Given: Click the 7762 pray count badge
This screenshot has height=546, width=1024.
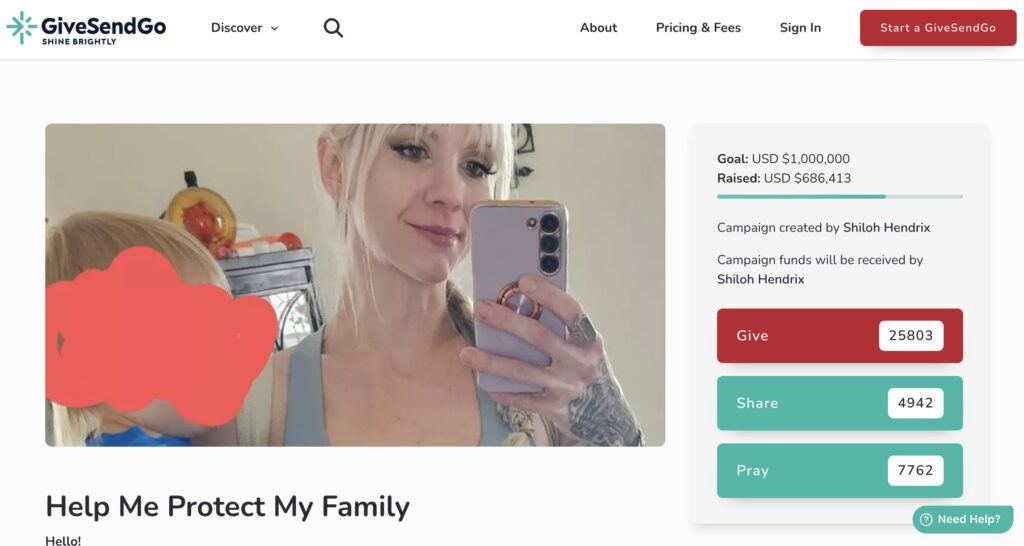Looking at the screenshot, I should tap(916, 470).
